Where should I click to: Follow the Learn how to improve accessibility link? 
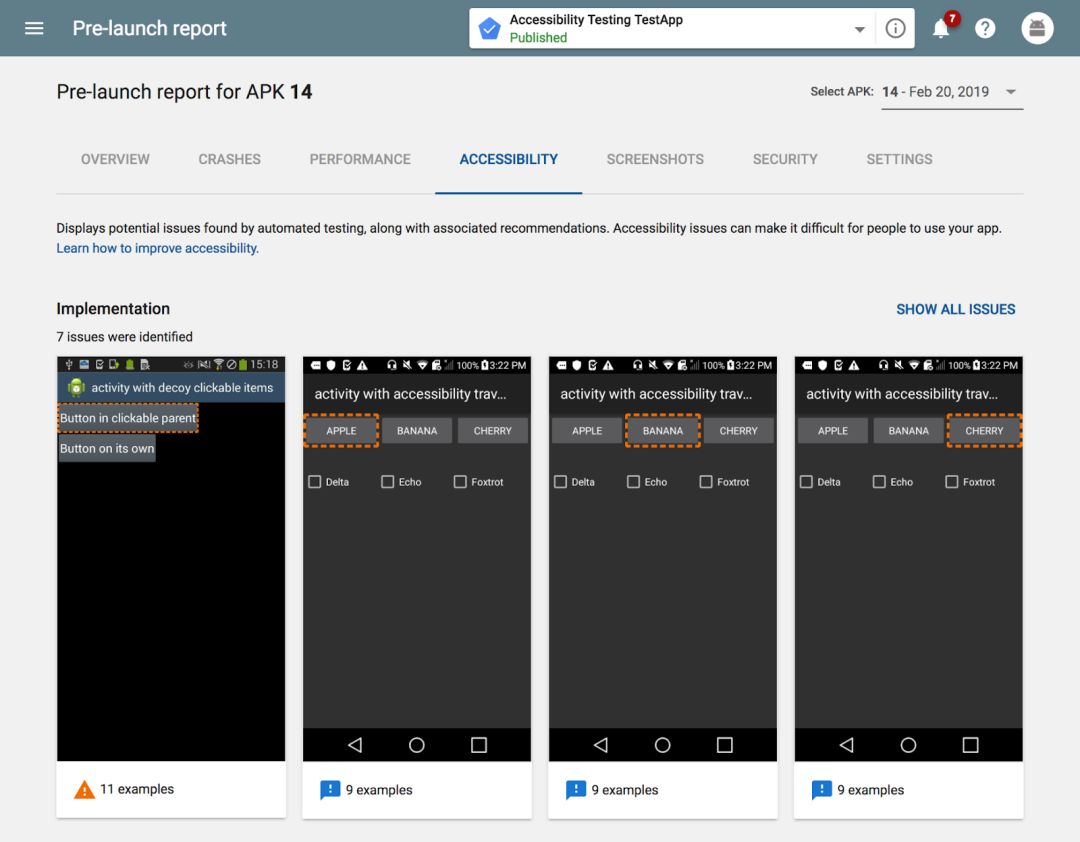pyautogui.click(x=157, y=248)
